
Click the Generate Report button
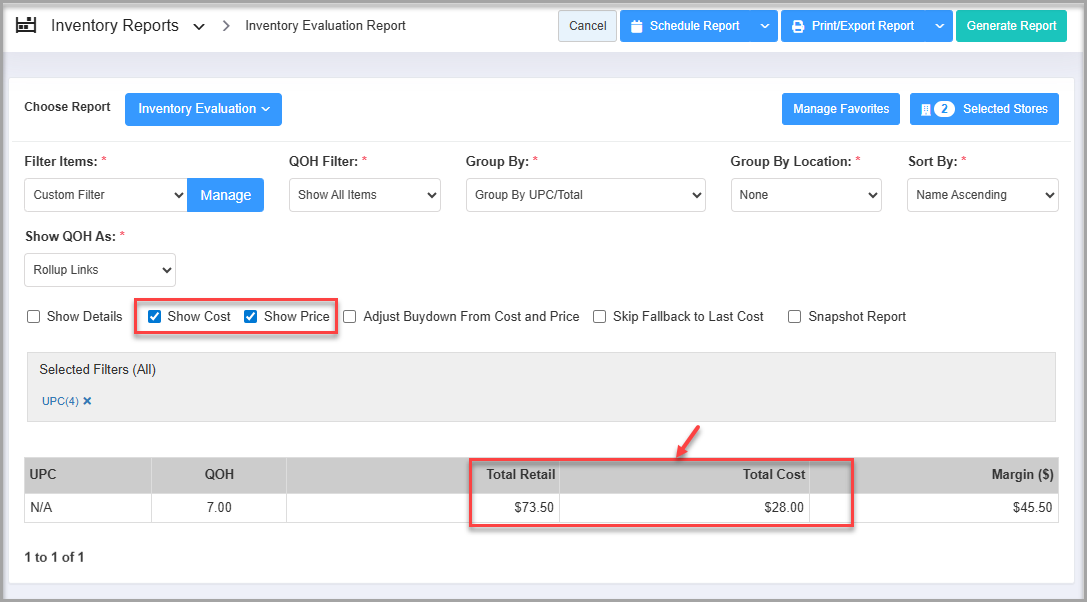(1011, 26)
